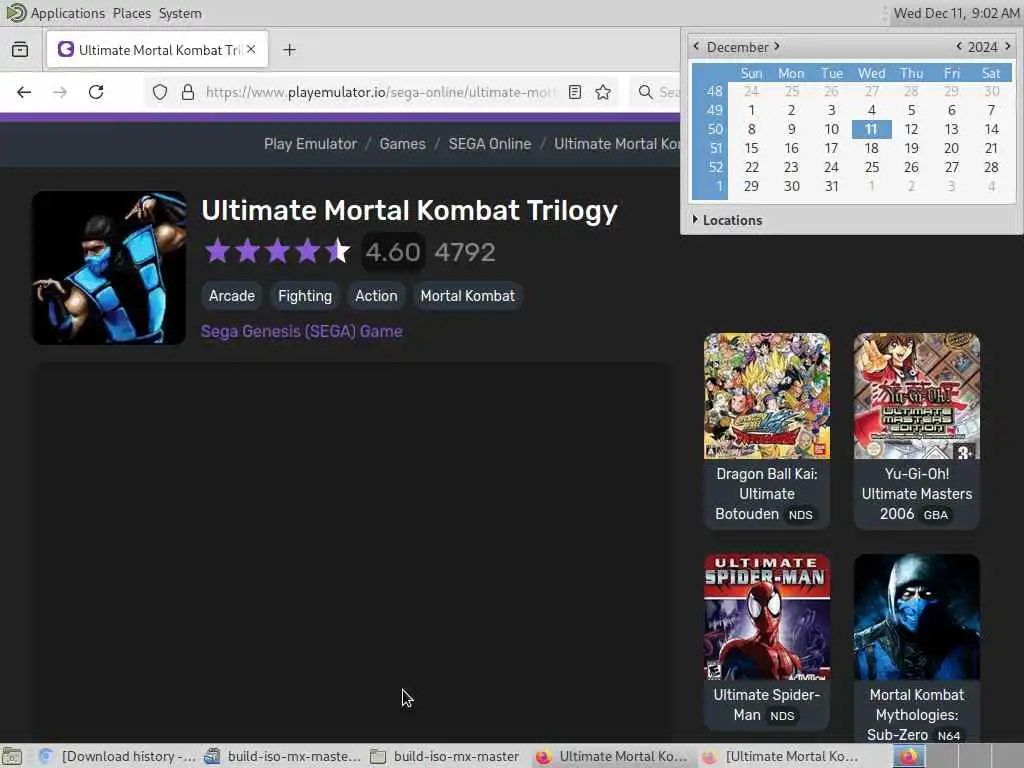Select the Ultimate Mortal Kombat Trilogy tab
This screenshot has height=768, width=1024.
[157, 50]
